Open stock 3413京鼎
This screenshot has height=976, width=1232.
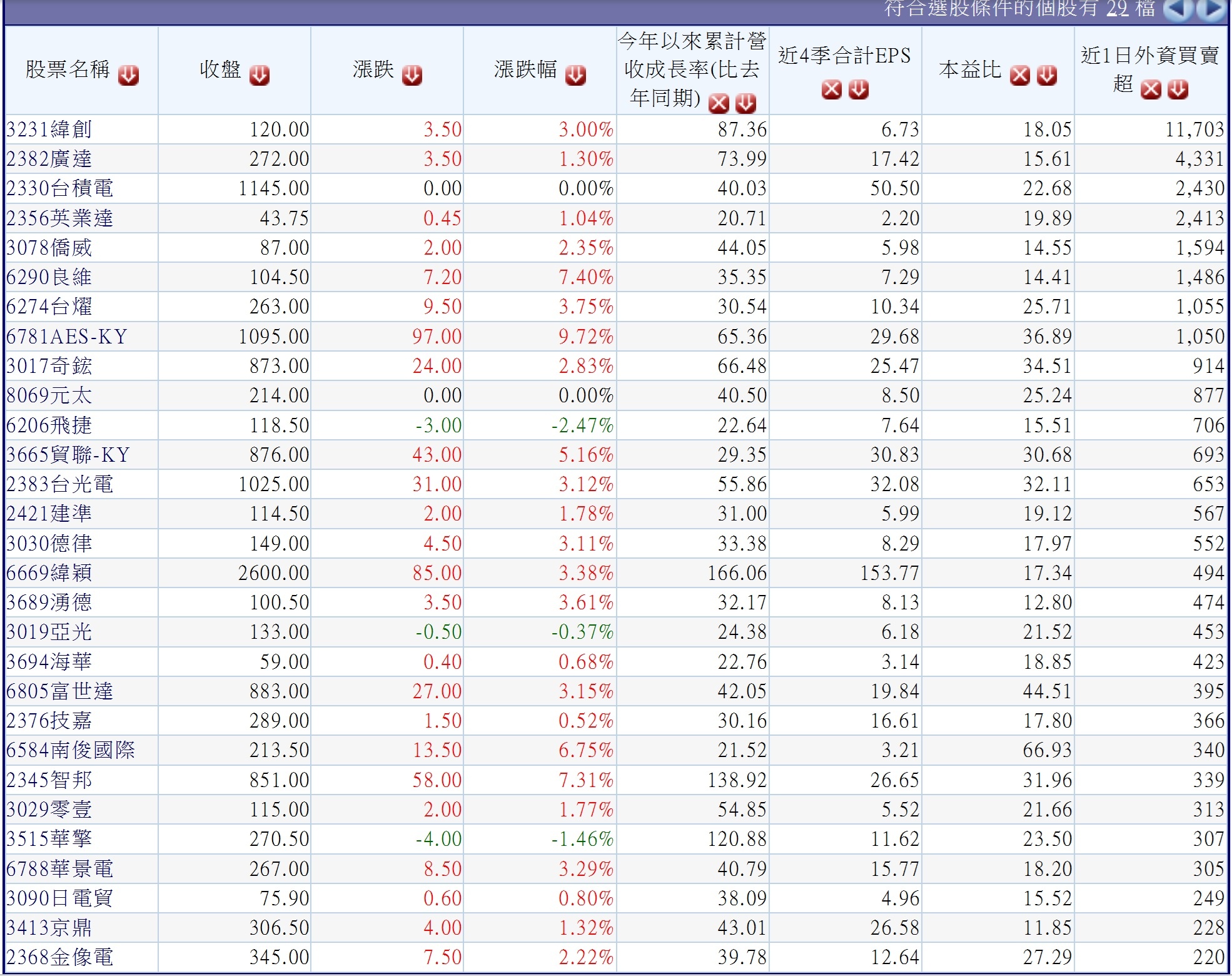(49, 928)
